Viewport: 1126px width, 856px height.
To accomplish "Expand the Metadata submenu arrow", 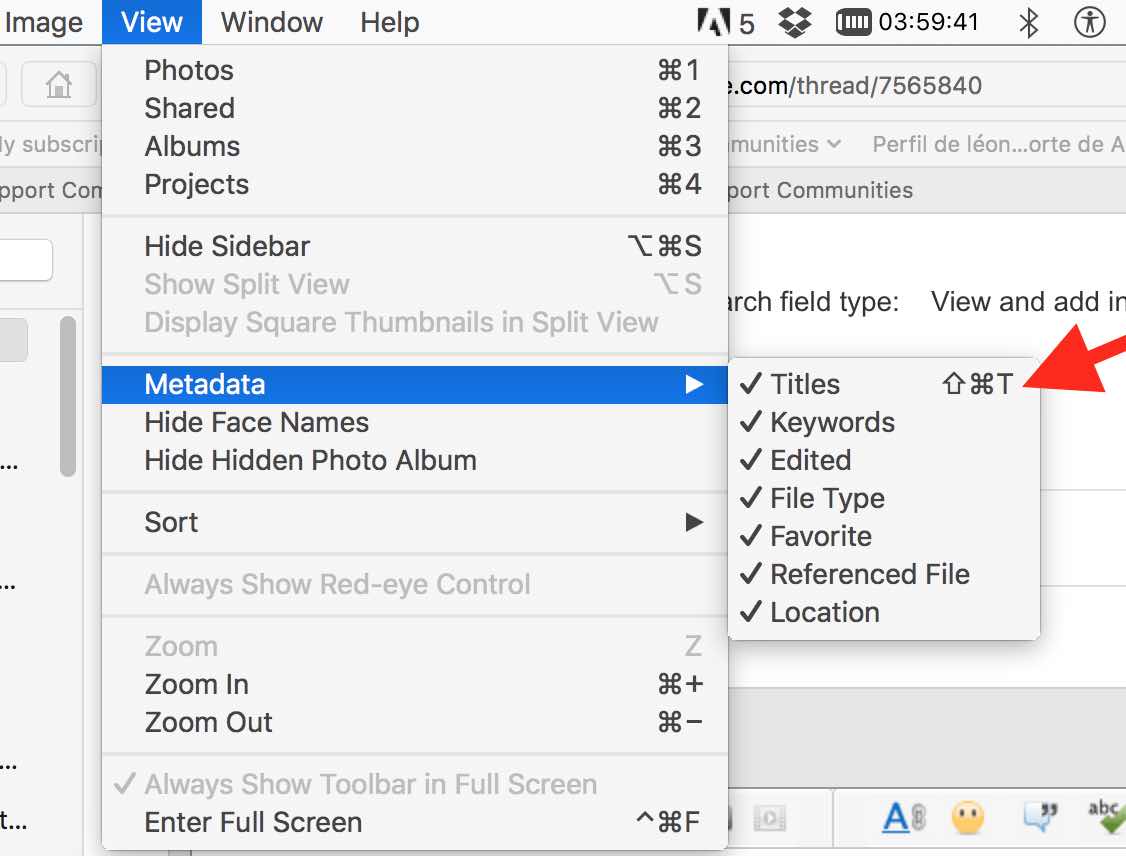I will click(693, 384).
